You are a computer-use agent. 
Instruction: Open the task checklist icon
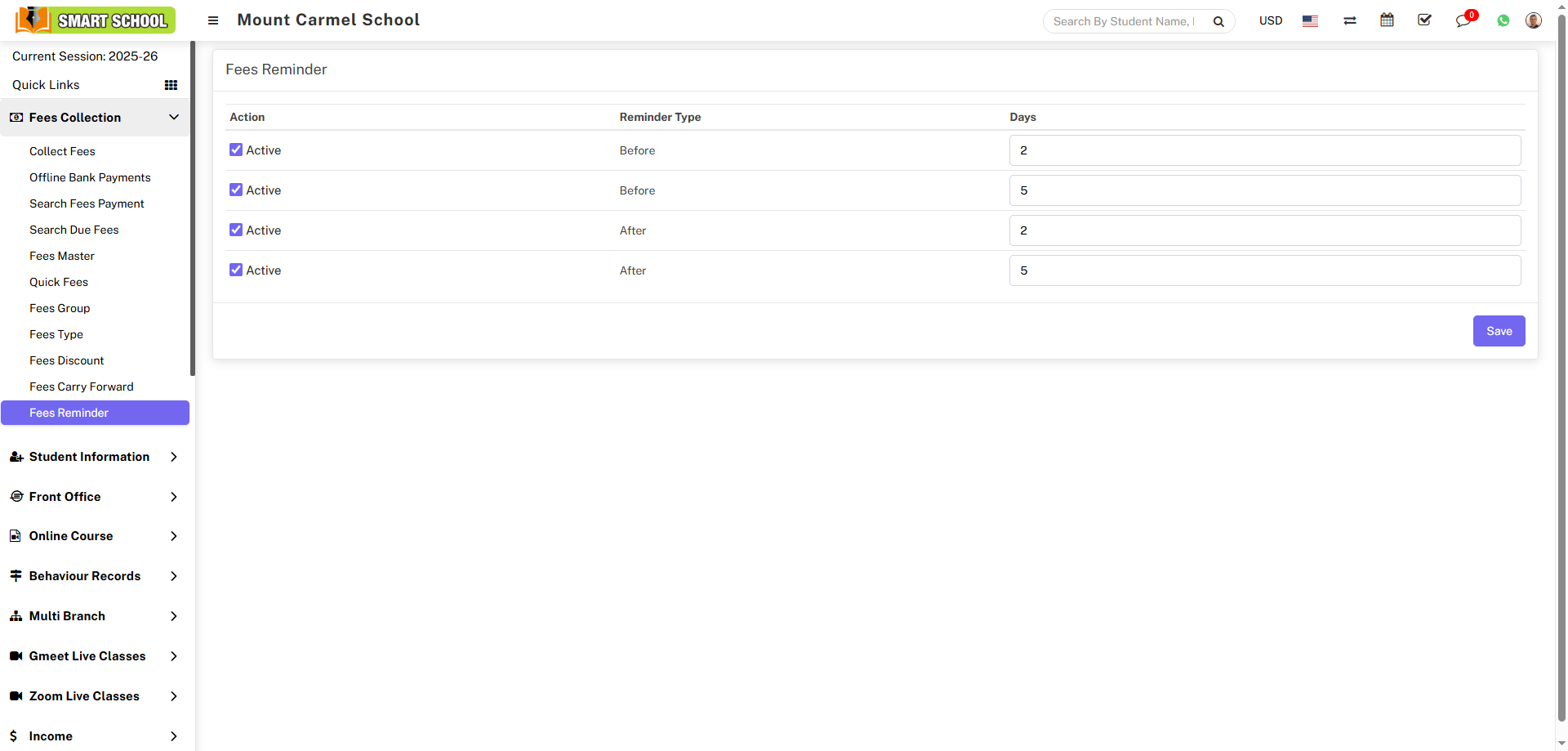(1424, 20)
